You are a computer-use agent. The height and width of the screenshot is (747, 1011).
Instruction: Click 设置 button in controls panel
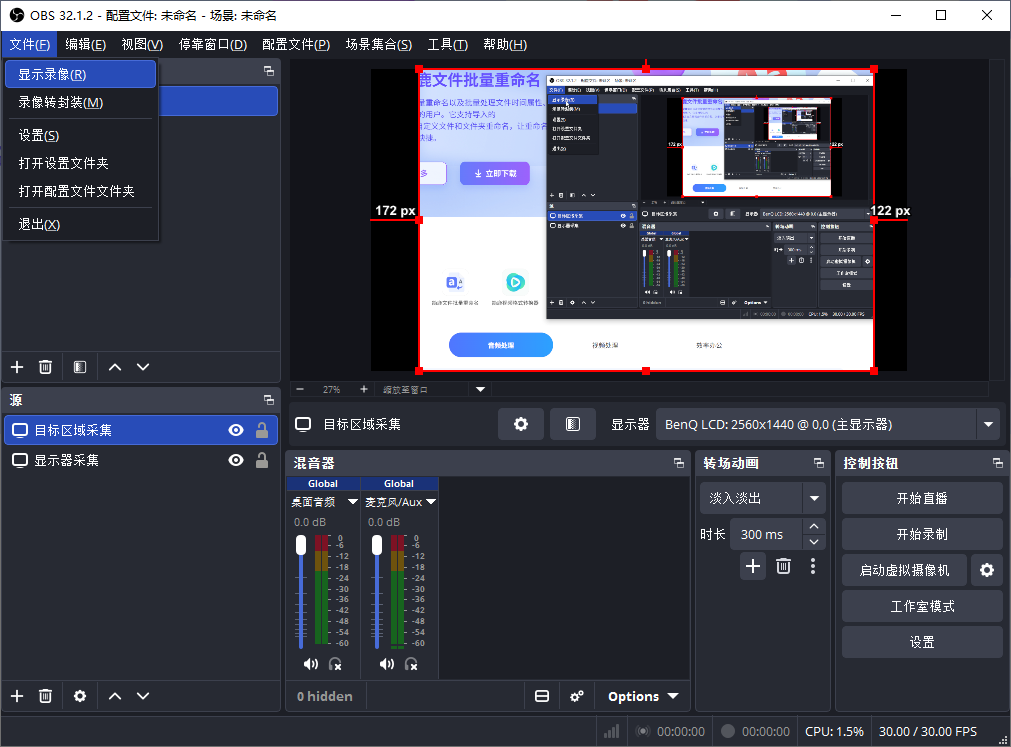click(x=922, y=643)
